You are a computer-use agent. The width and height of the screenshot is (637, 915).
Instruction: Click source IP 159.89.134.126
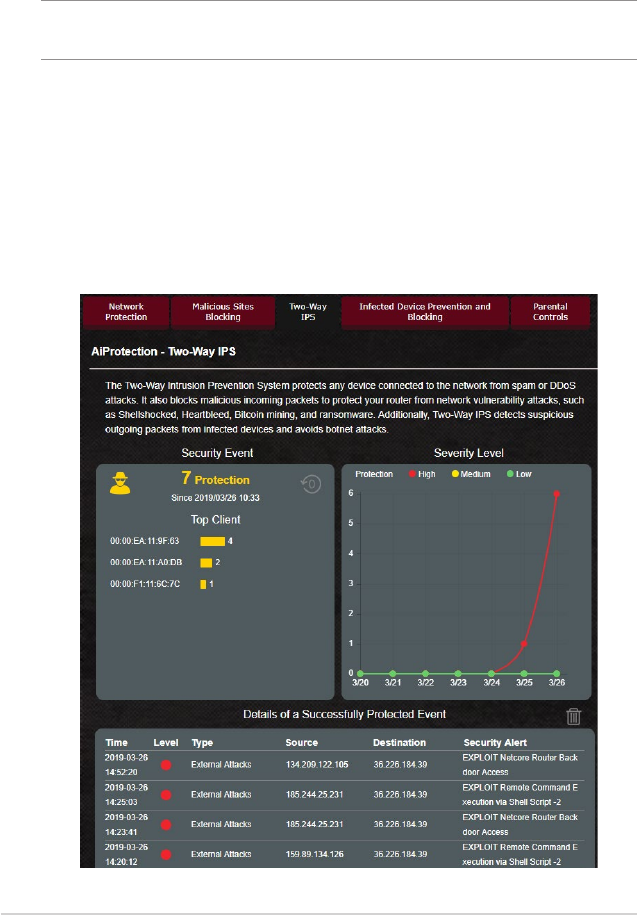pos(314,854)
